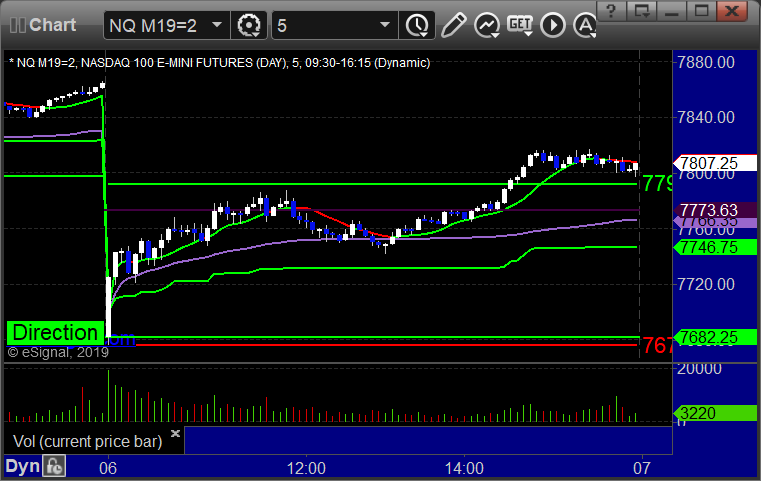Viewport: 761px width, 481px height.
Task: Minimize the chart window
Action: click(672, 11)
